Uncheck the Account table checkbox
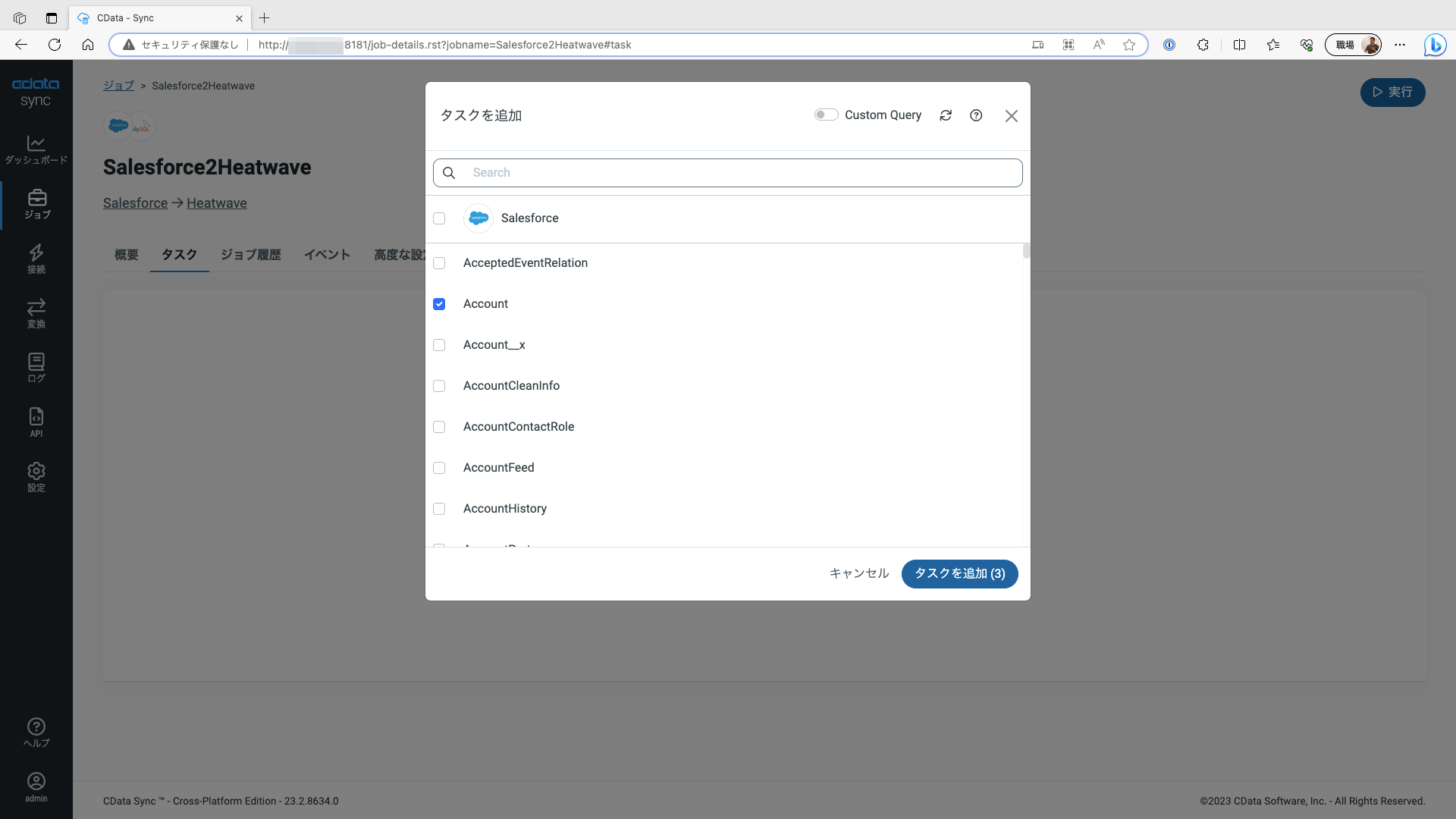The height and width of the screenshot is (819, 1456). (439, 304)
